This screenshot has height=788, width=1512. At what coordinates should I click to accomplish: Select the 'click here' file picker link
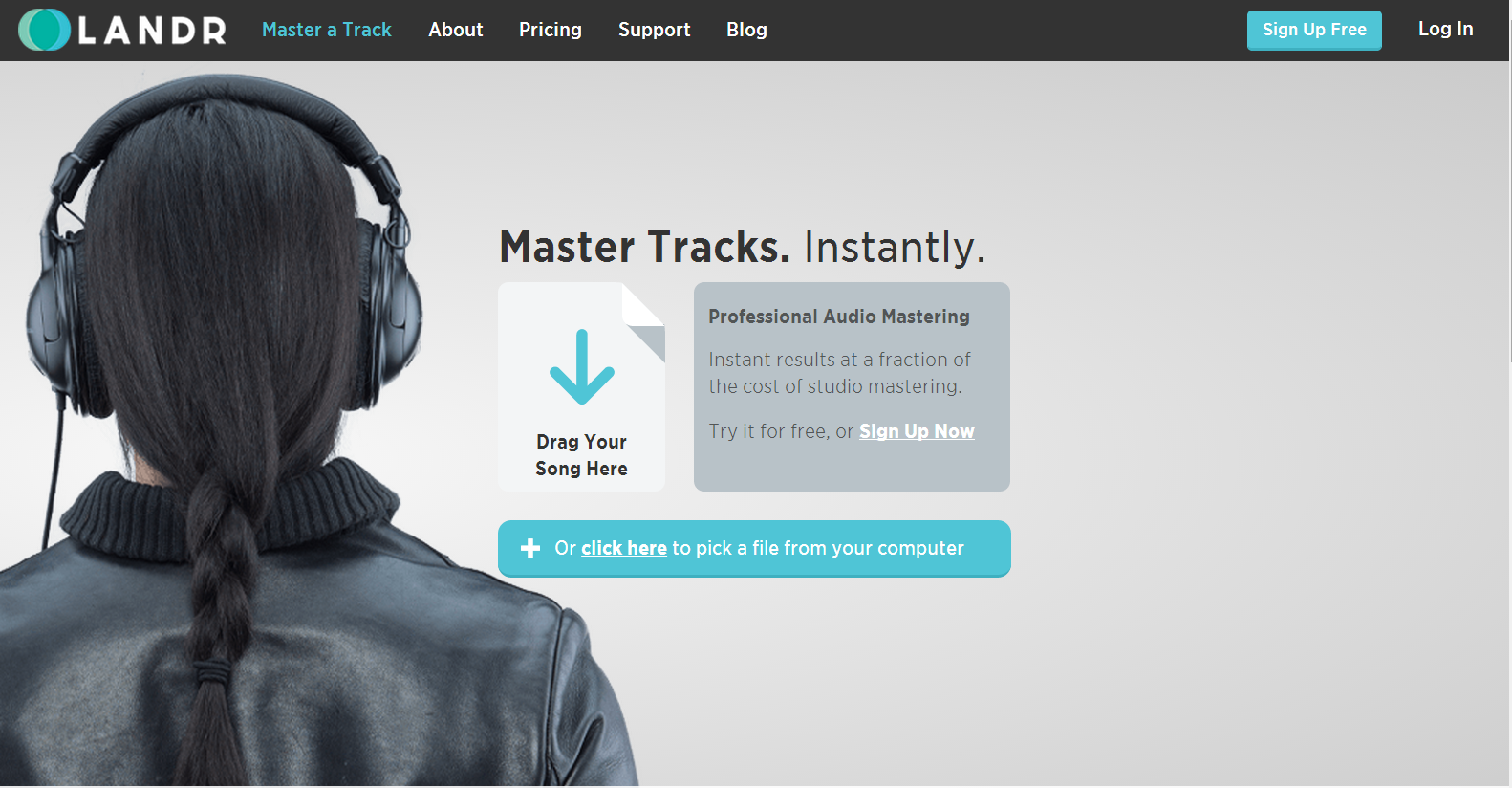tap(624, 548)
